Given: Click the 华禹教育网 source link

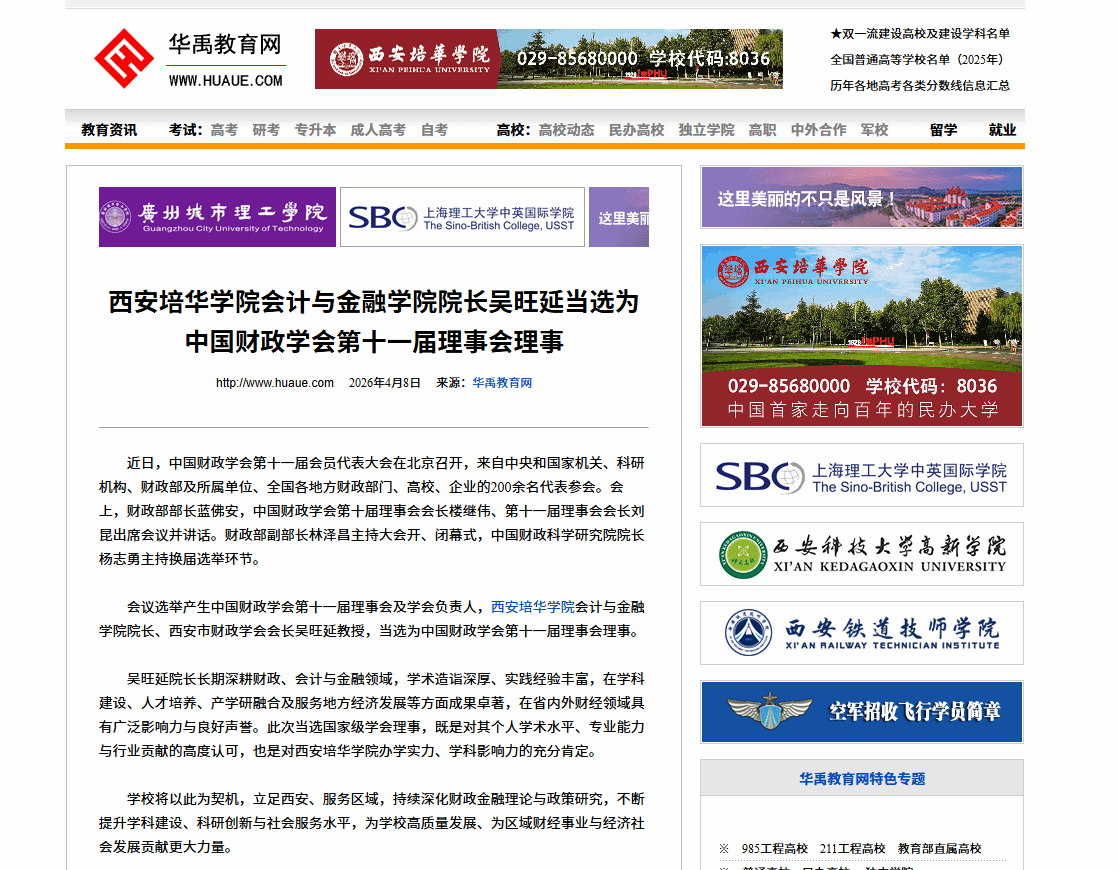Looking at the screenshot, I should coord(502,383).
